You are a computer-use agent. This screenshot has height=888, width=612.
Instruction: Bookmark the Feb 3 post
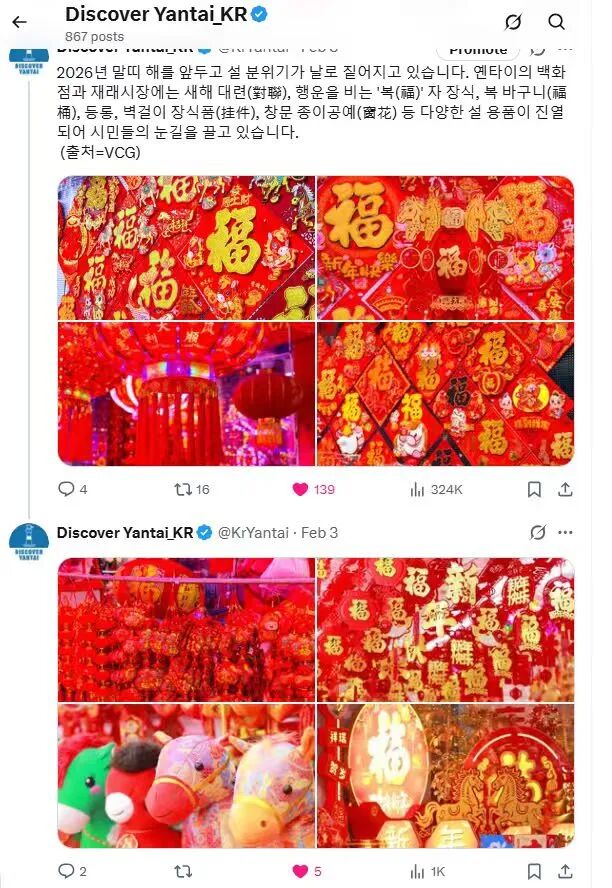point(534,871)
